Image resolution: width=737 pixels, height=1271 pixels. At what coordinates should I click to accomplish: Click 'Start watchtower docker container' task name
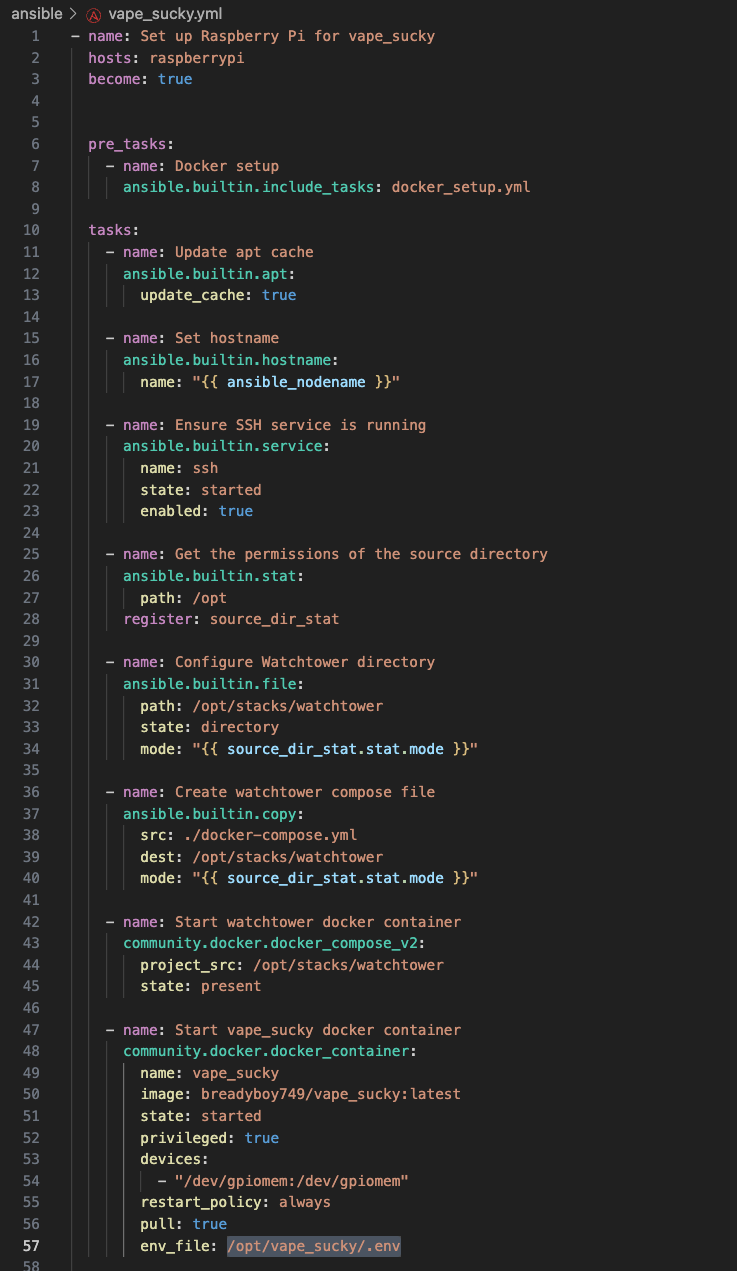tap(318, 922)
